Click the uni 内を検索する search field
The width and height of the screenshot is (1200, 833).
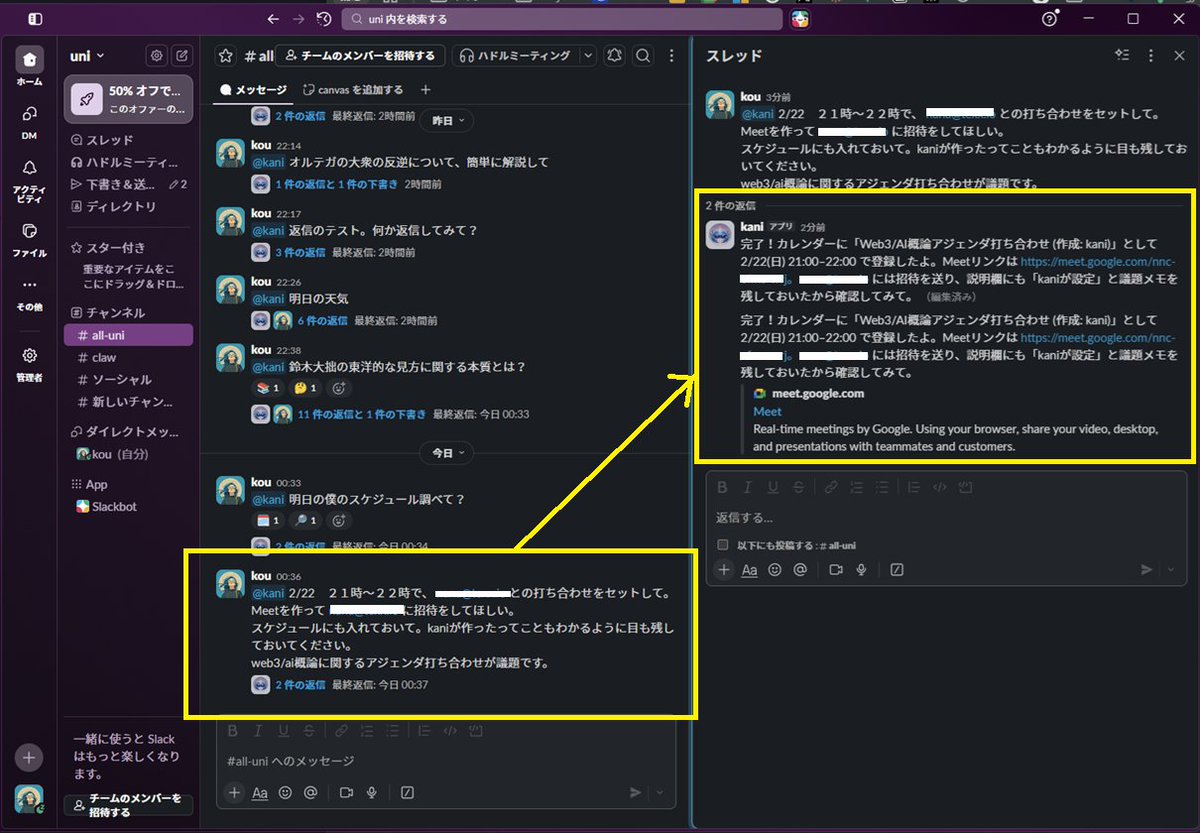(562, 19)
